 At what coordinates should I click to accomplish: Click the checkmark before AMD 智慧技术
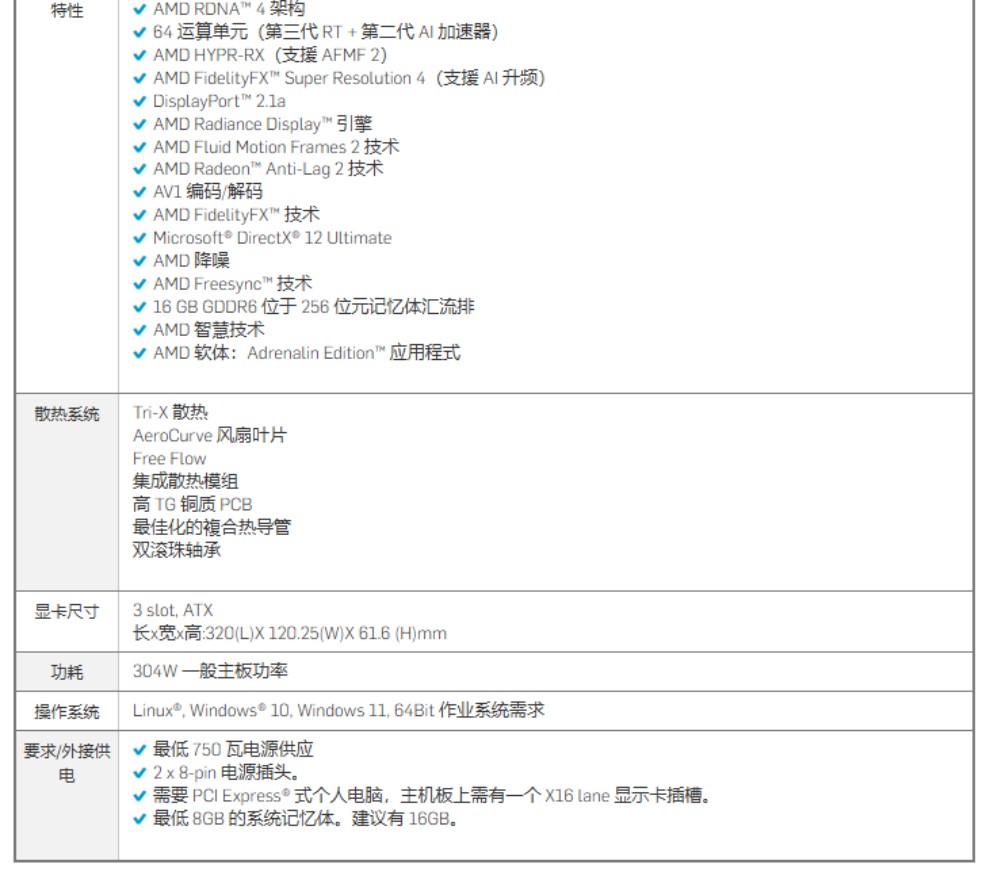[140, 330]
